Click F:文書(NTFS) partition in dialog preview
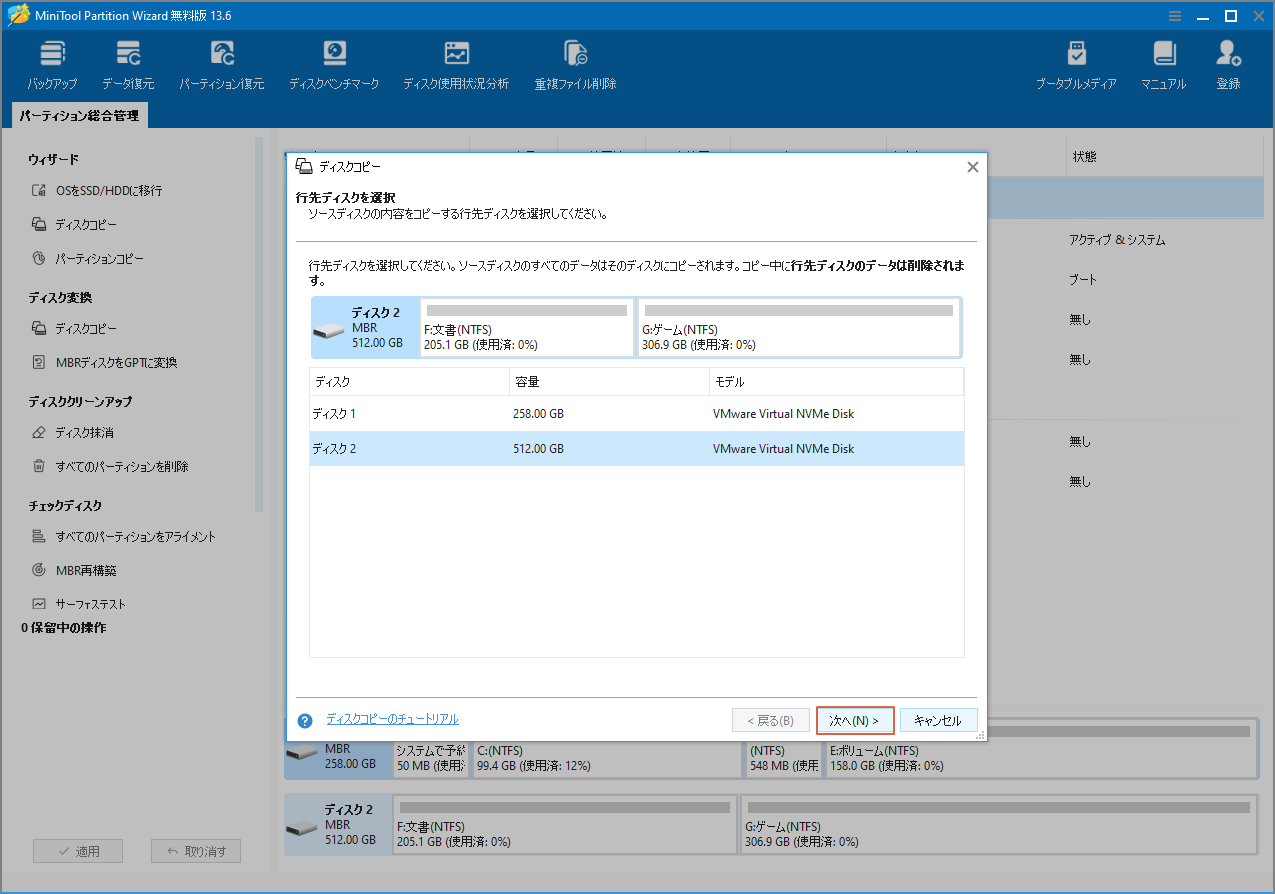 click(527, 327)
